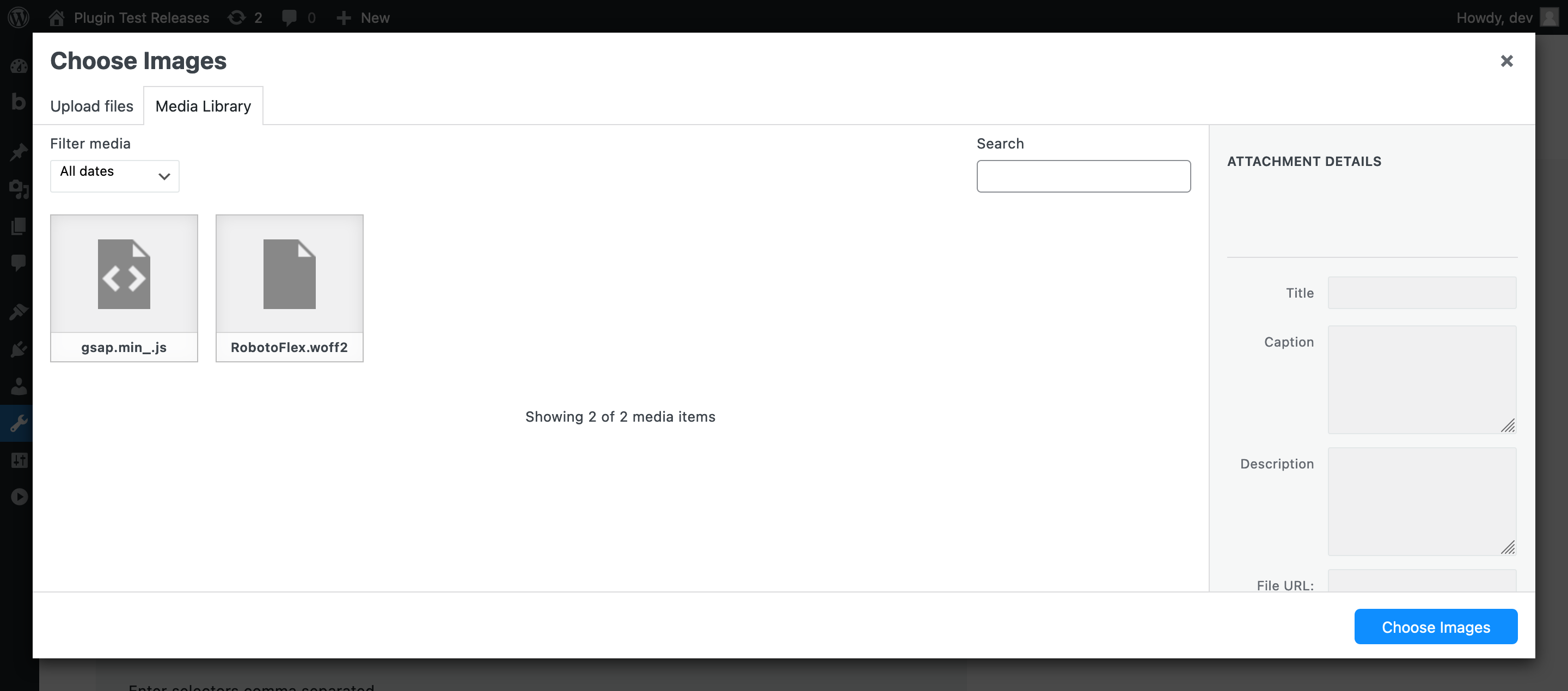1568x691 pixels.
Task: Open the All dates filter dropdown
Action: (x=114, y=176)
